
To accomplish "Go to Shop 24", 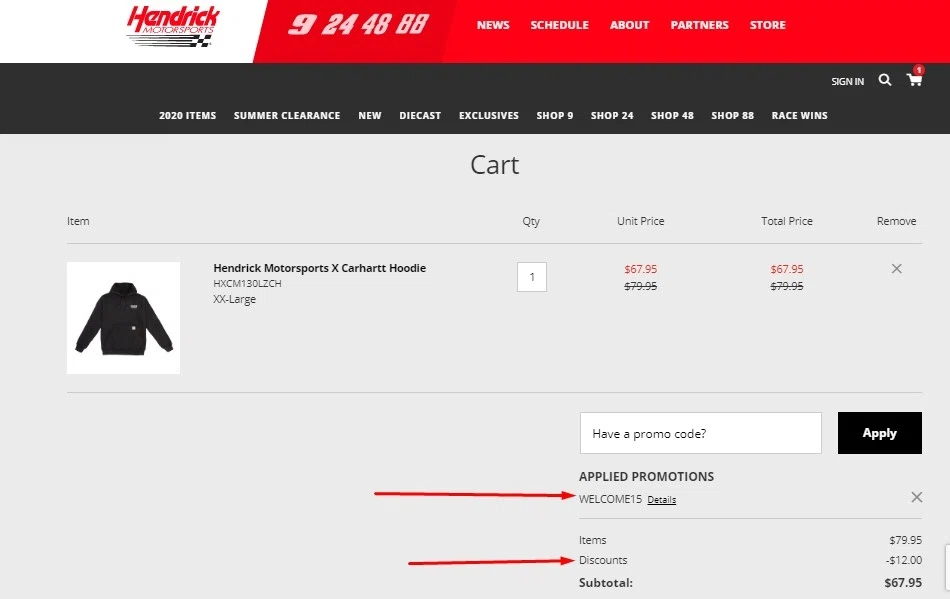I will click(612, 115).
